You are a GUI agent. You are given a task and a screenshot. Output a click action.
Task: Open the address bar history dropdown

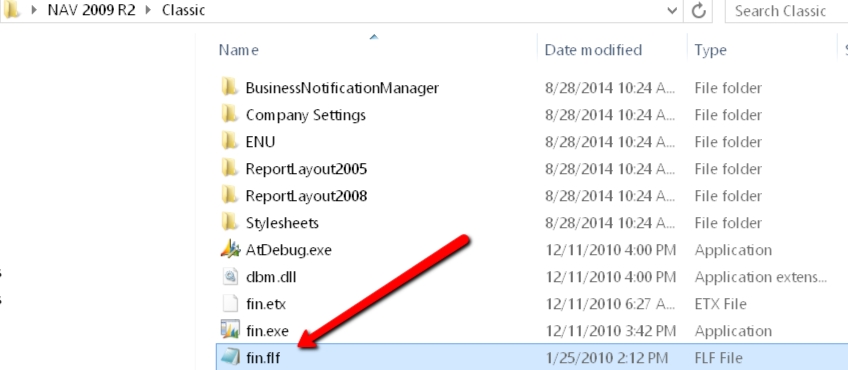click(672, 11)
